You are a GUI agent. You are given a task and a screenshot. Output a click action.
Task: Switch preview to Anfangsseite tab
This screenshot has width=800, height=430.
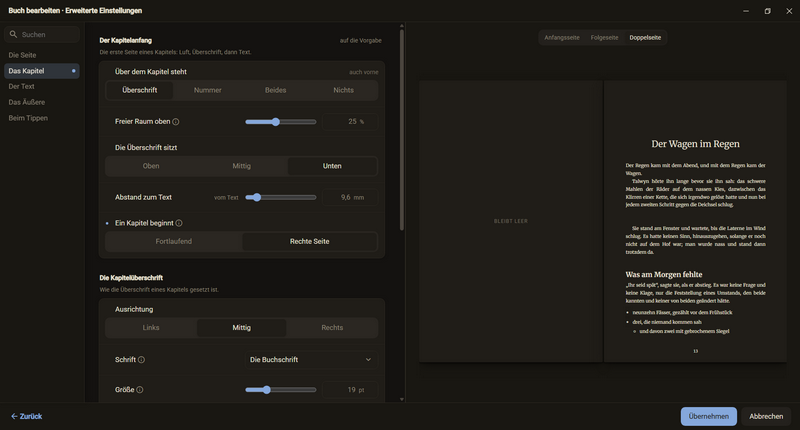562,38
